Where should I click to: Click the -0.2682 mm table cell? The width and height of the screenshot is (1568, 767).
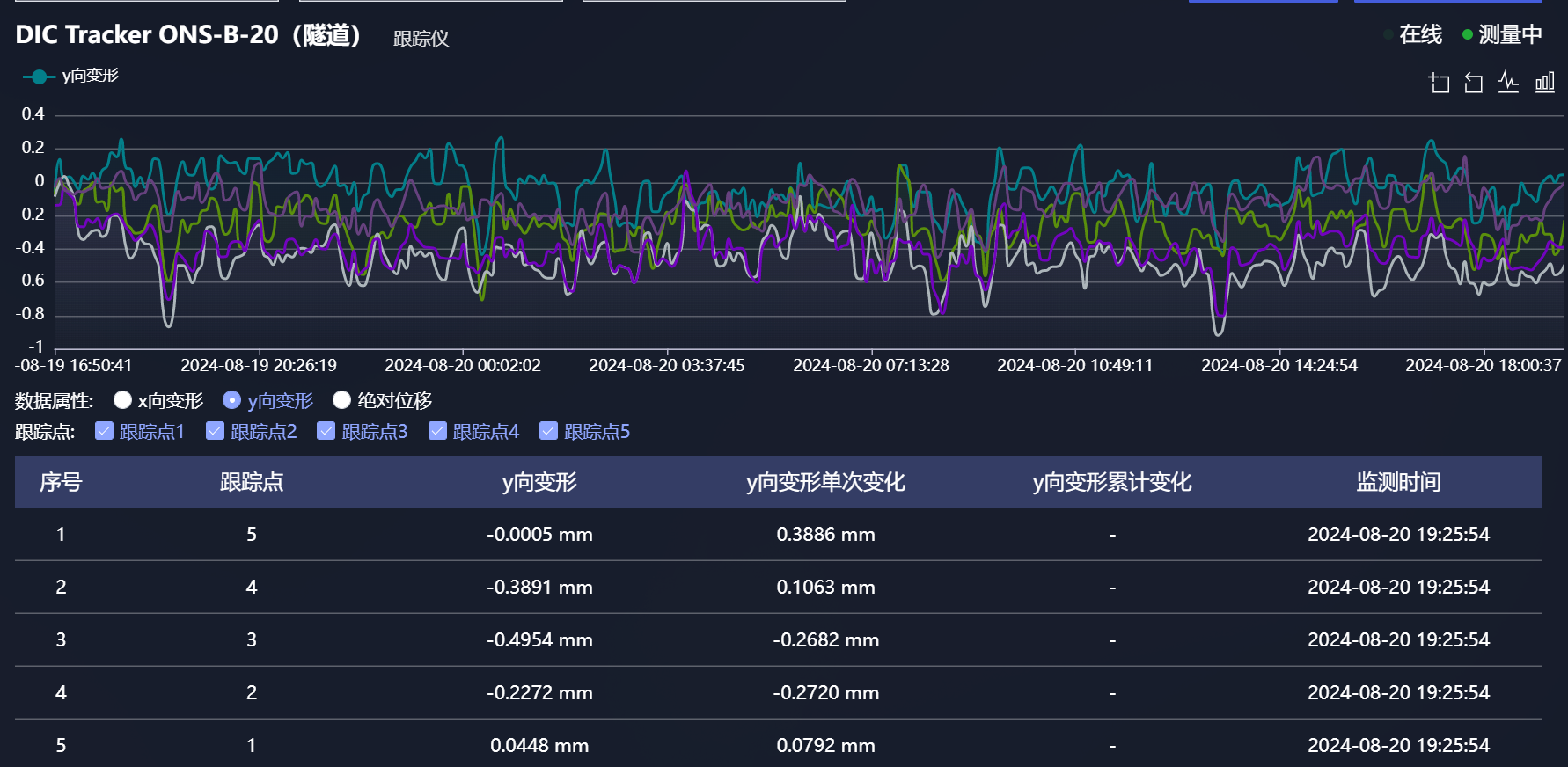[x=825, y=640]
